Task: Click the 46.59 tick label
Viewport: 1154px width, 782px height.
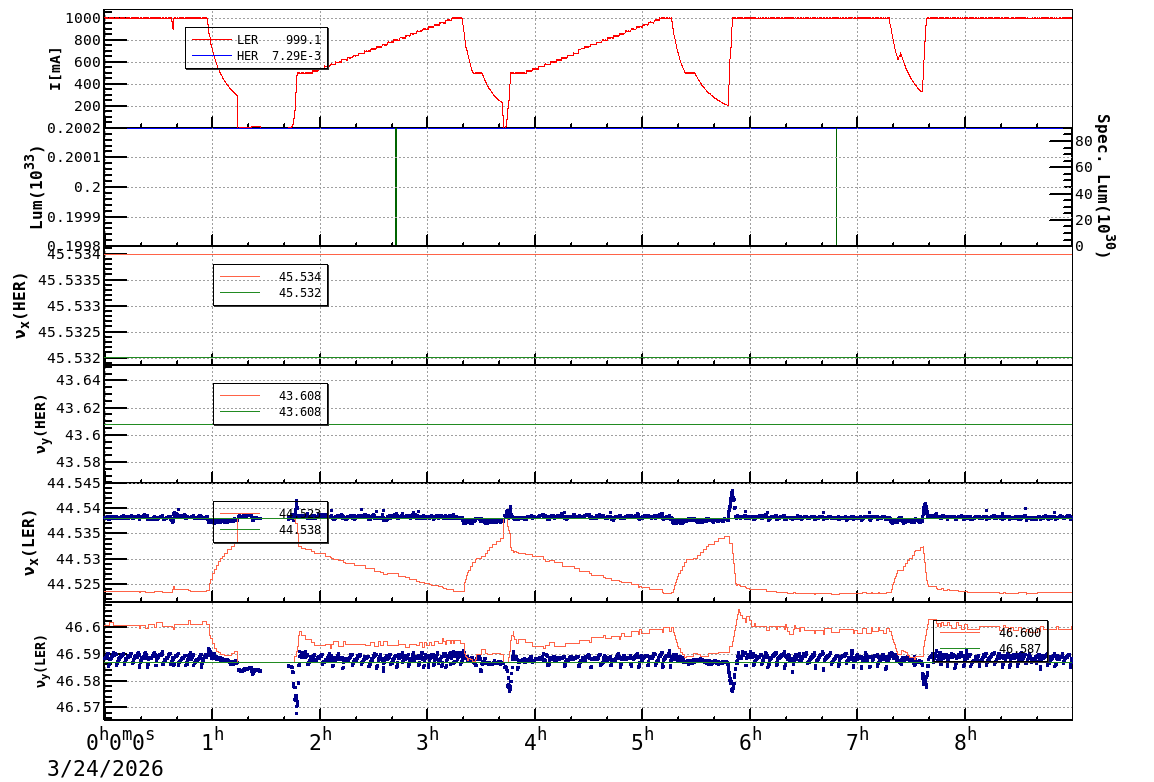Action: pos(79,655)
